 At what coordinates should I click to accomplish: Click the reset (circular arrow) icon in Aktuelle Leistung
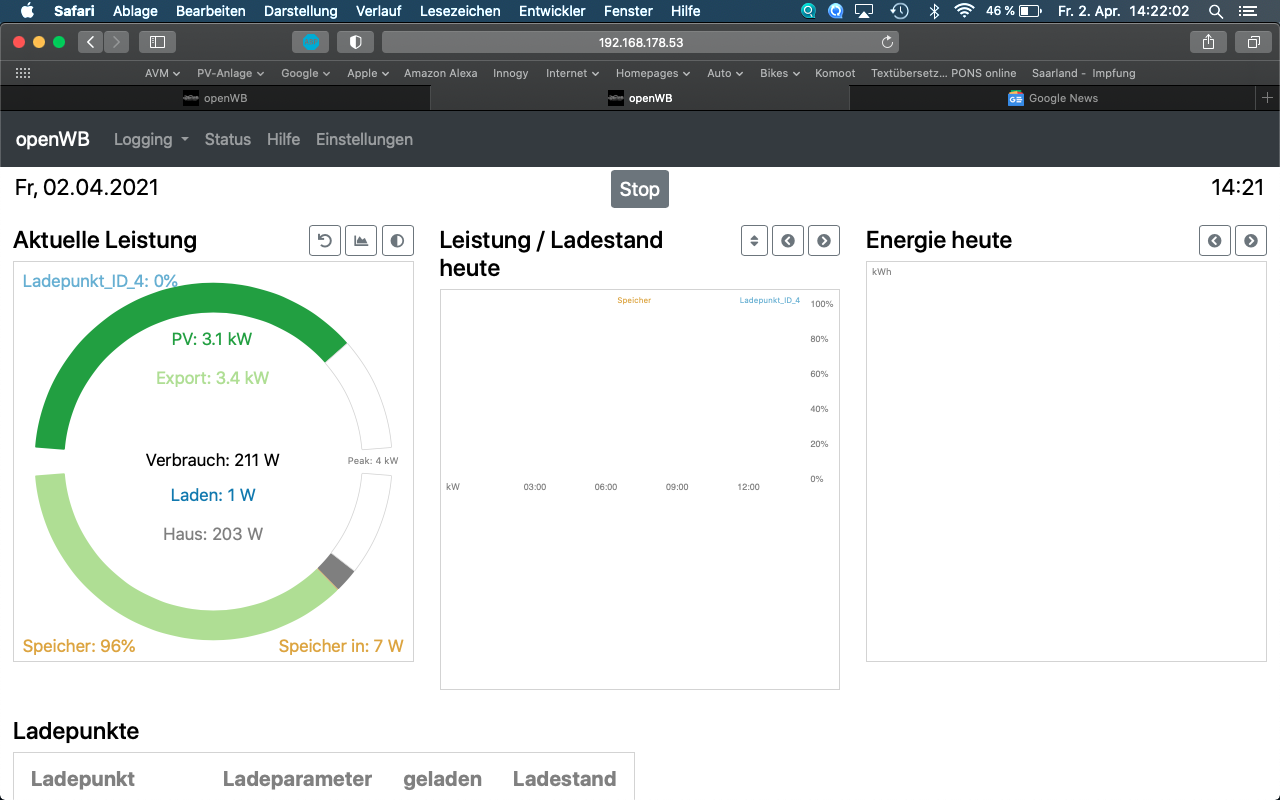click(325, 241)
